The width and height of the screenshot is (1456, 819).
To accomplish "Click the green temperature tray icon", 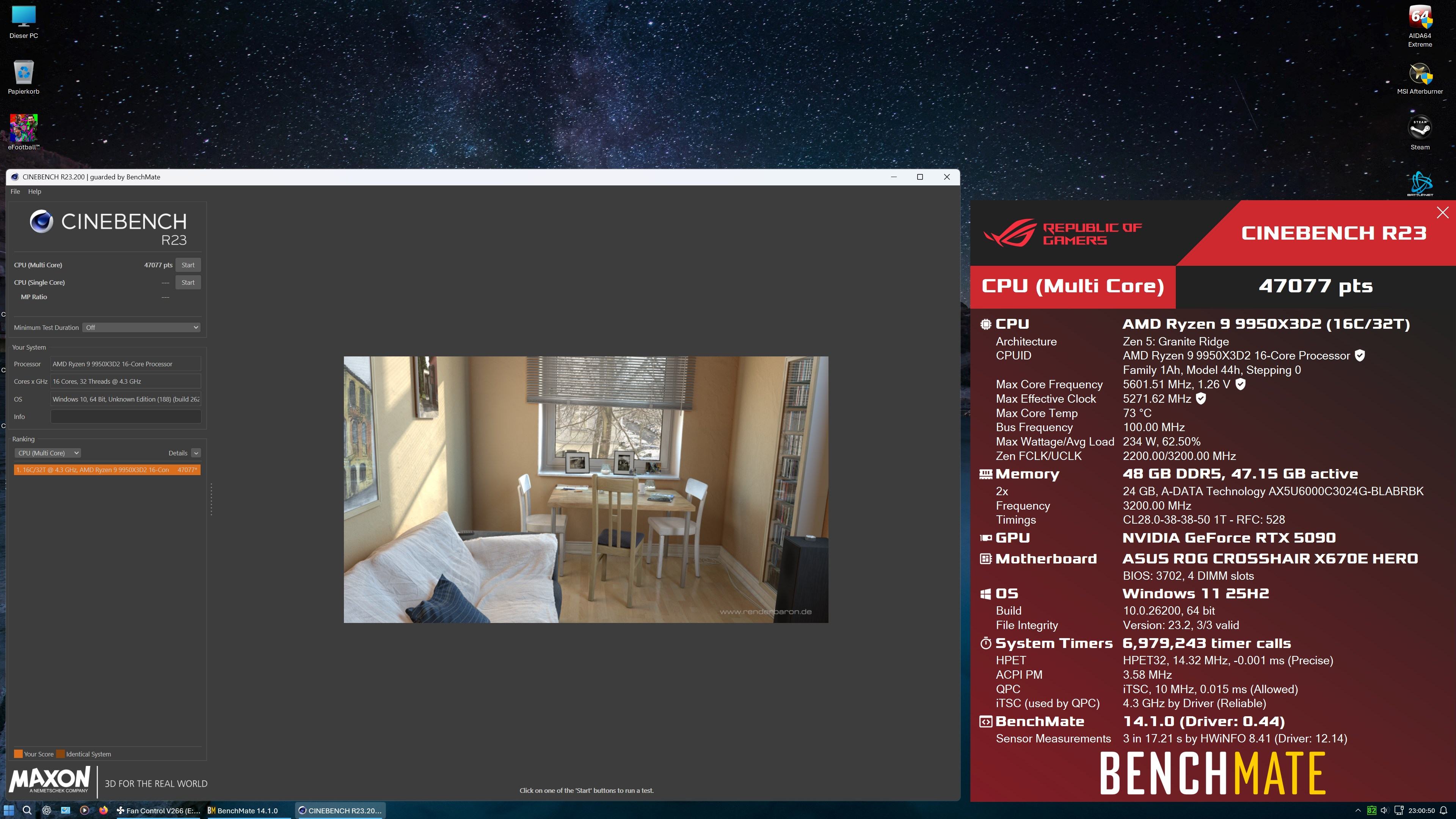I will [1371, 810].
